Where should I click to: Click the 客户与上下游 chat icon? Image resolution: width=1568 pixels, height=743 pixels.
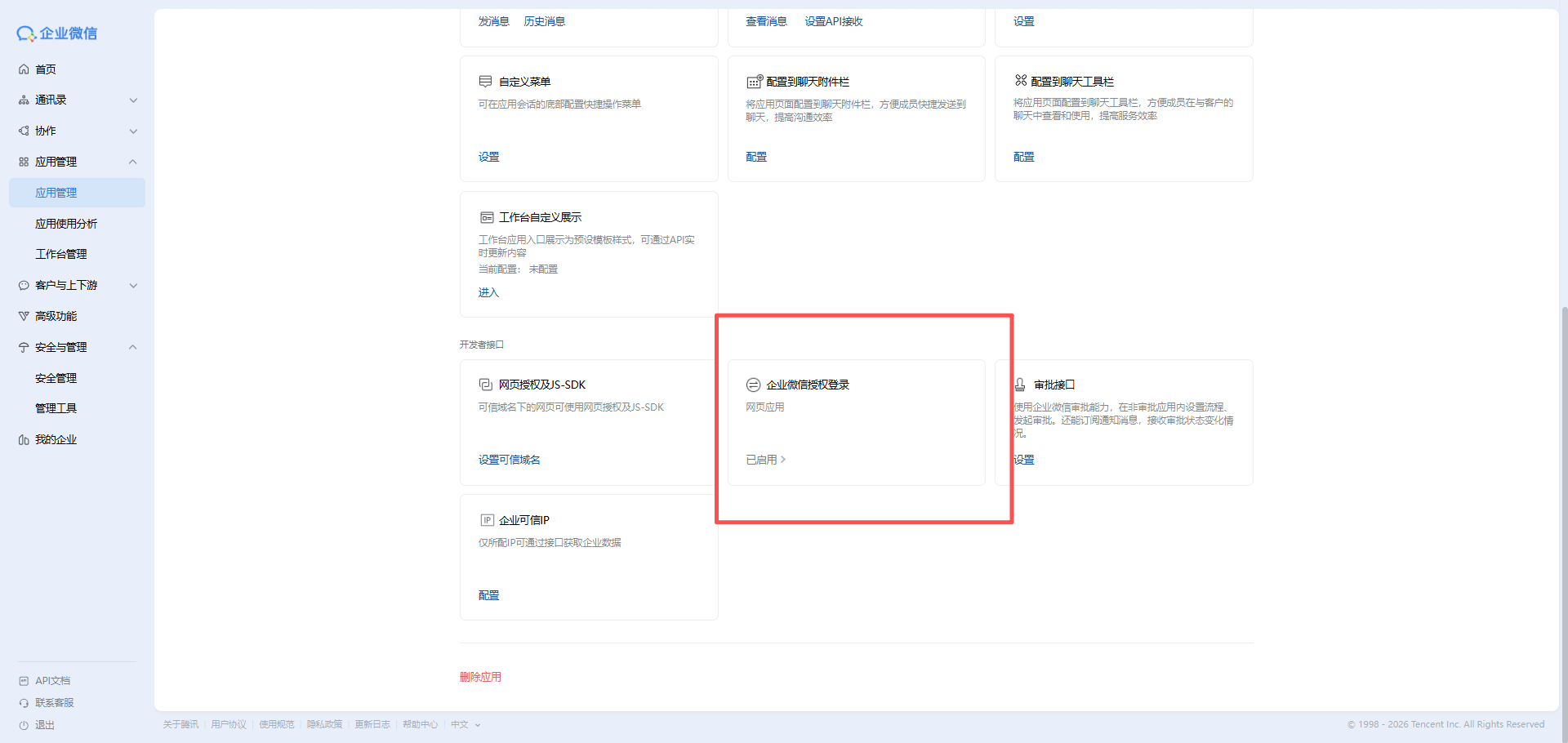24,286
